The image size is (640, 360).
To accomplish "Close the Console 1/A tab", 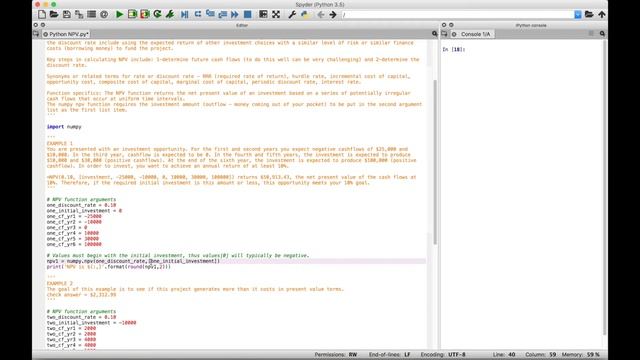I will click(454, 34).
